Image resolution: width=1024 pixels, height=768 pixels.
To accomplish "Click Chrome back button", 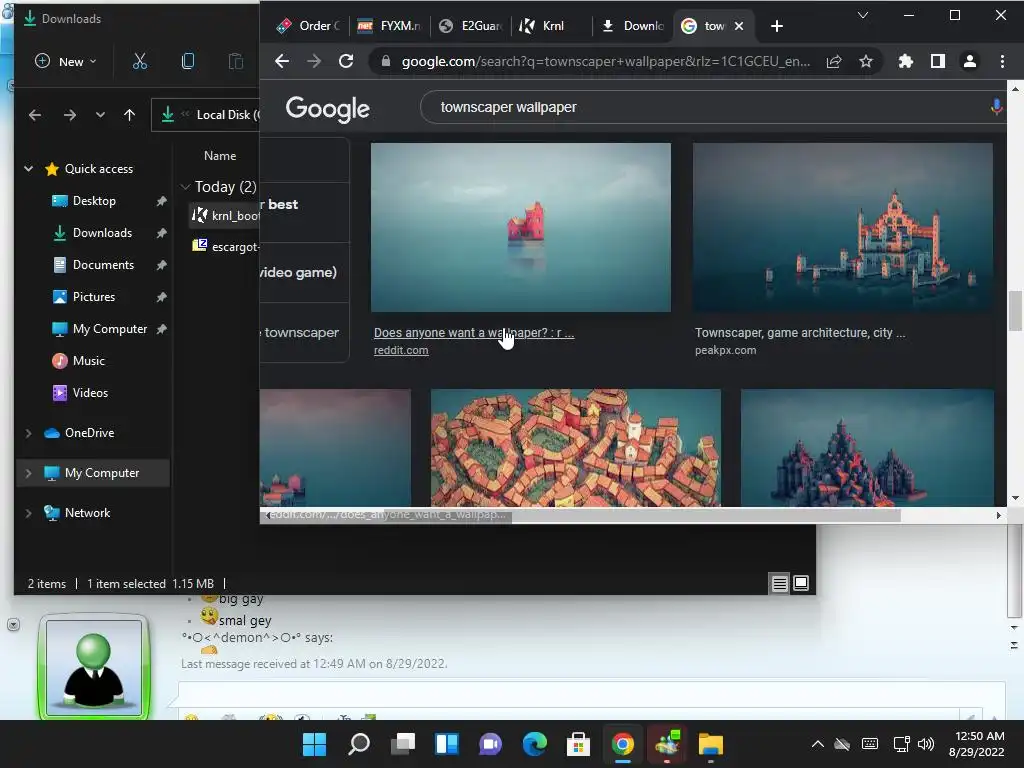I will pyautogui.click(x=282, y=61).
